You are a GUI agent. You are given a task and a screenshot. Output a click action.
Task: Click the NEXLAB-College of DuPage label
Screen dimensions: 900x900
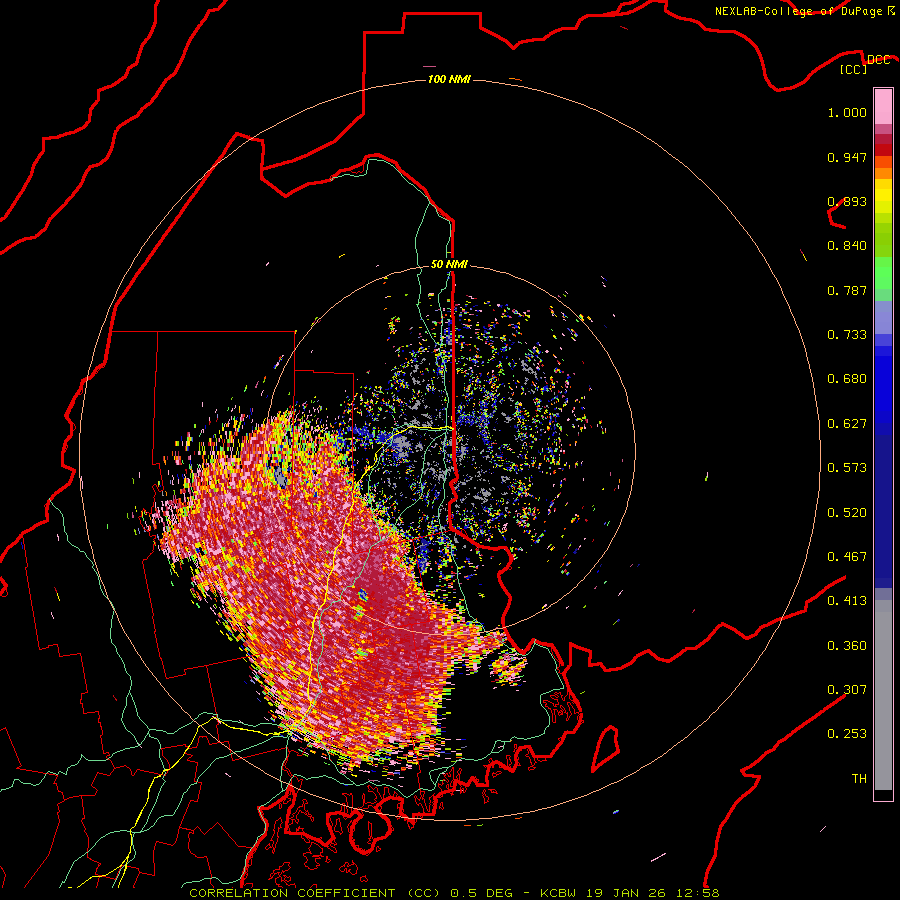coord(799,11)
